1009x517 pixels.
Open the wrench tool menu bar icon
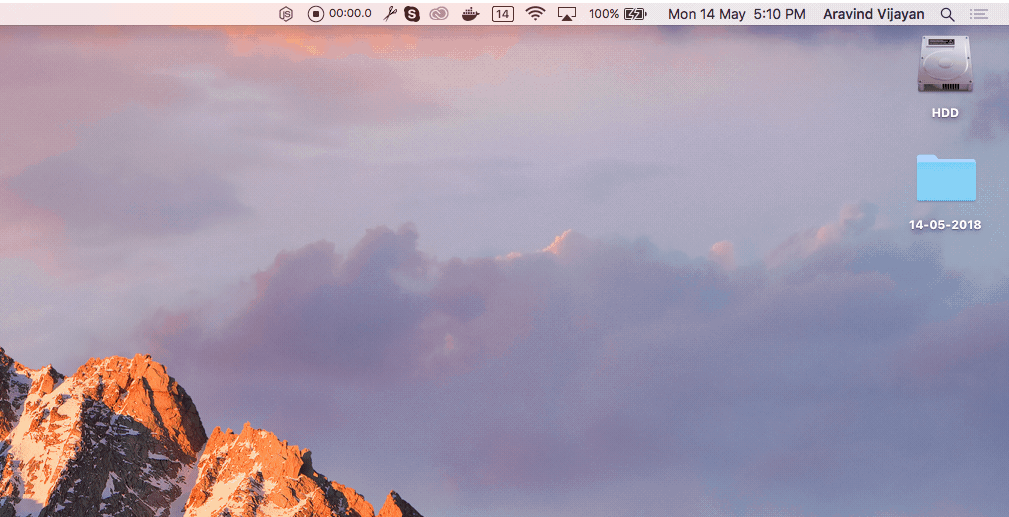tap(390, 14)
